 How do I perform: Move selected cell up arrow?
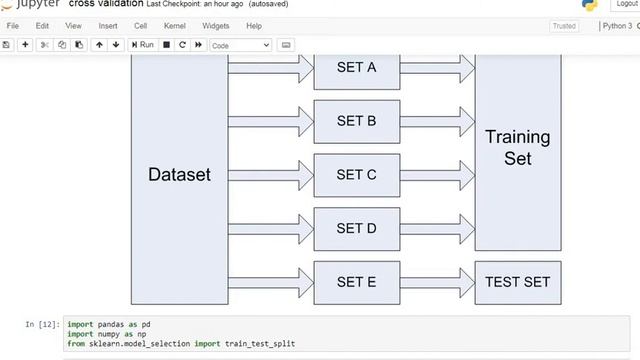pos(99,45)
